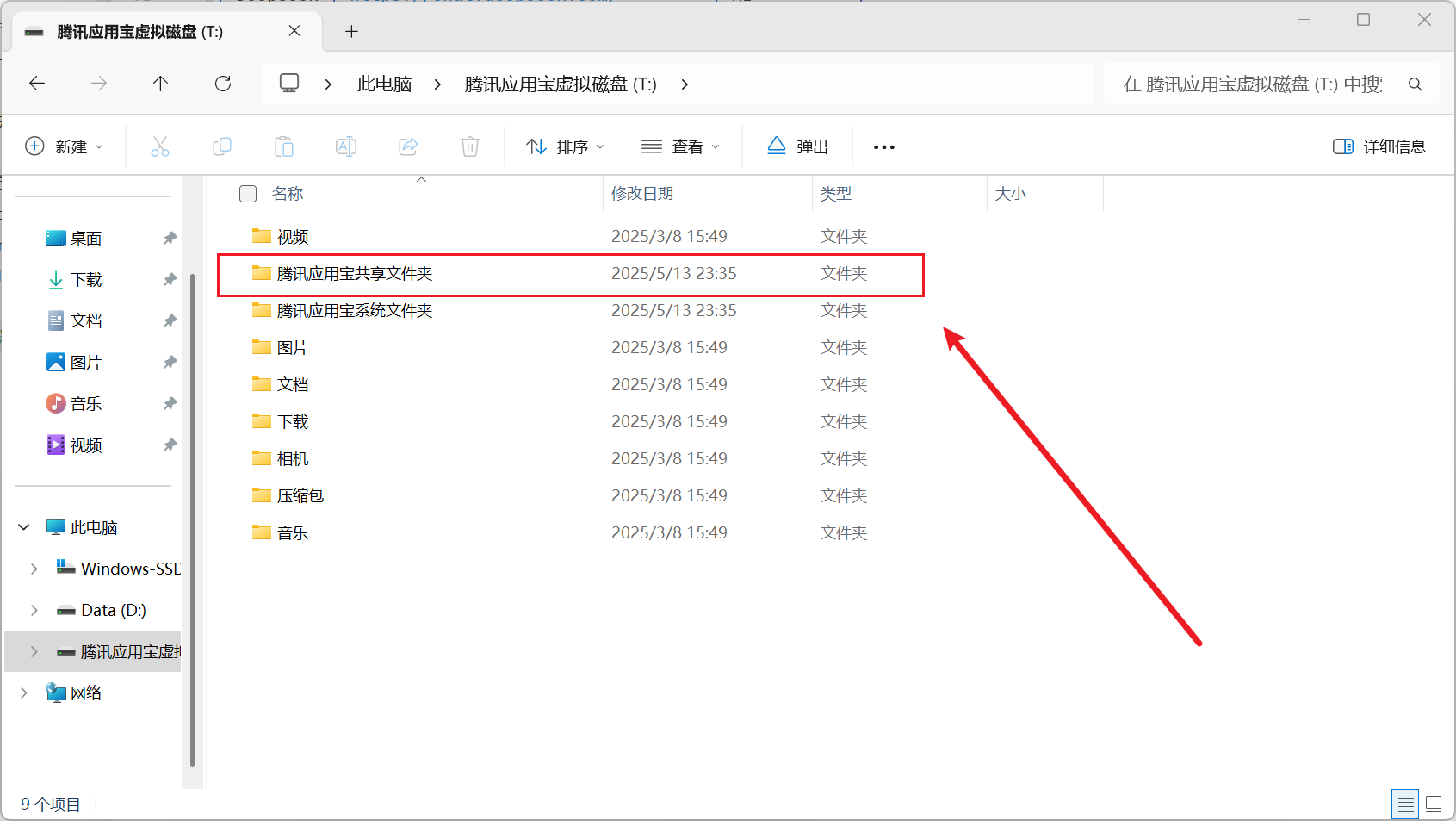
Task: Open 图片 in quick access sidebar
Action: point(86,363)
